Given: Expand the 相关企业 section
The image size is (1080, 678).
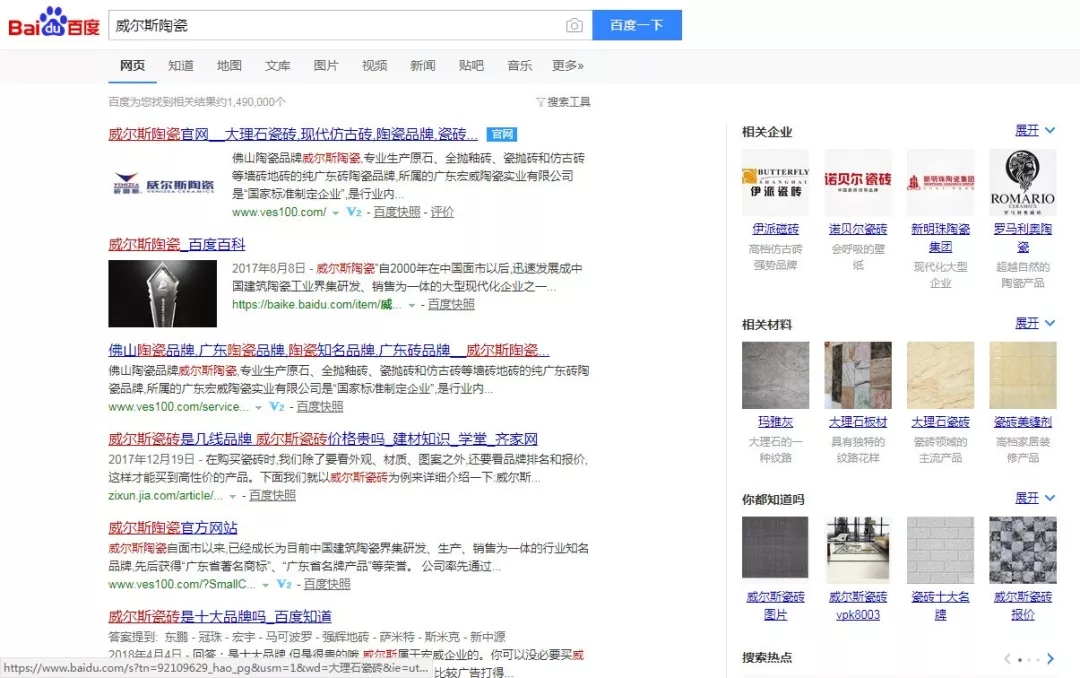Looking at the screenshot, I should [1035, 130].
